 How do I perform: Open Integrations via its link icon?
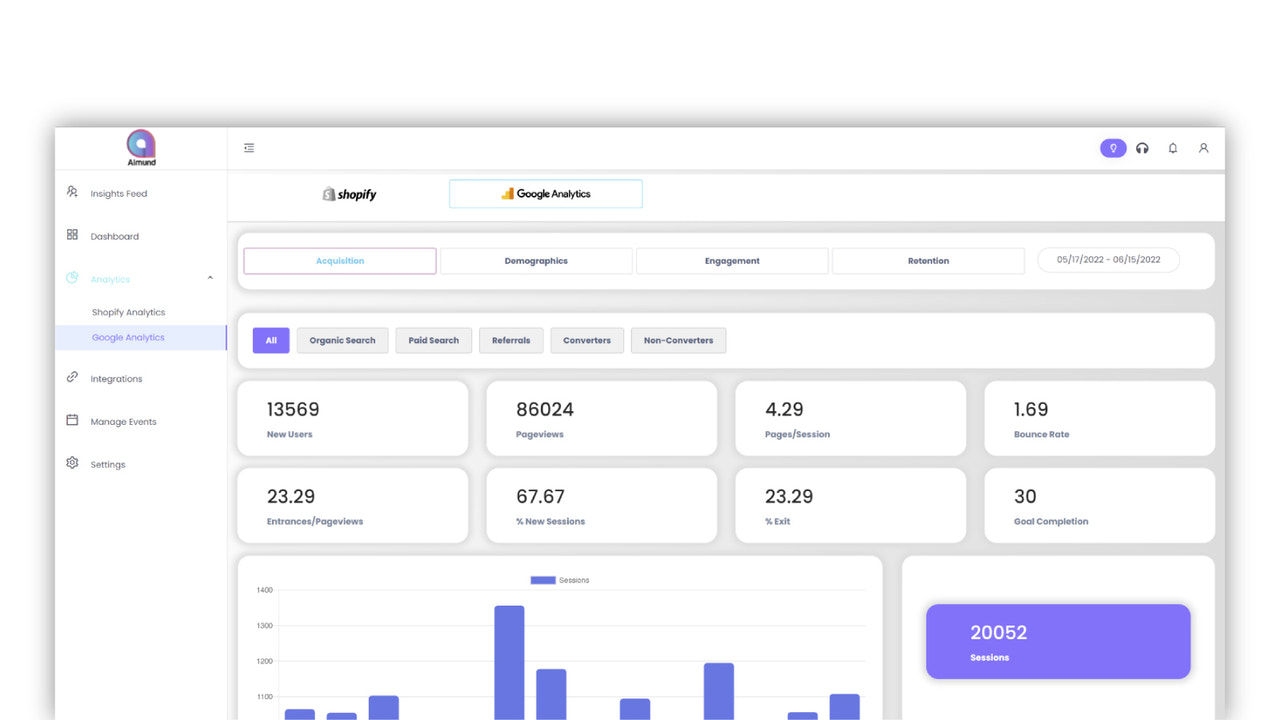point(72,378)
